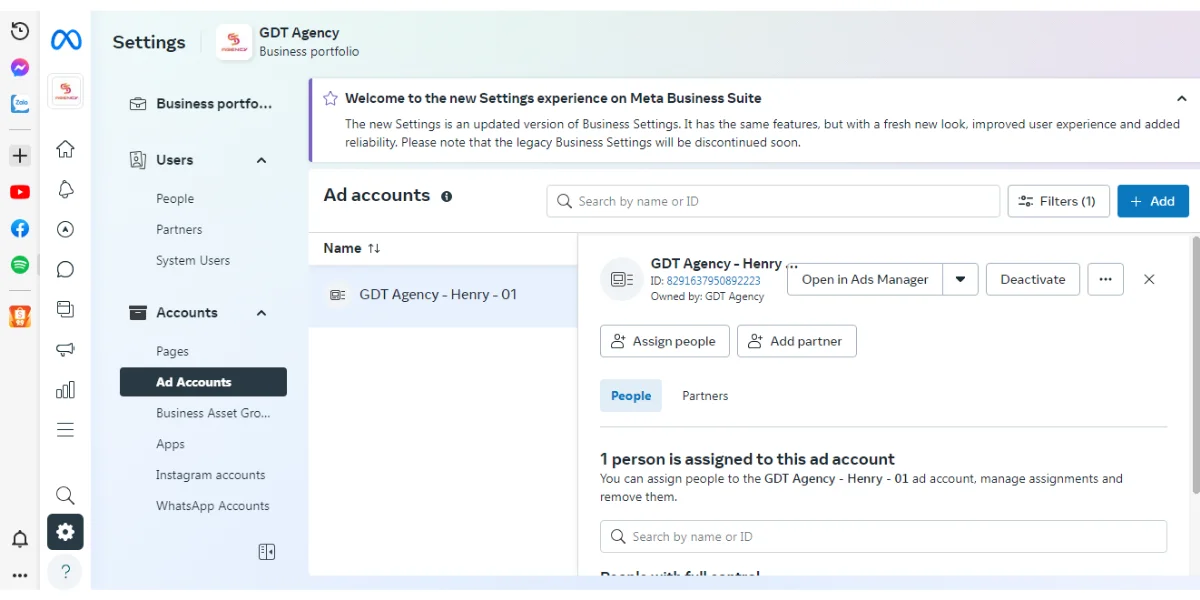Click the Add button

tap(1153, 201)
